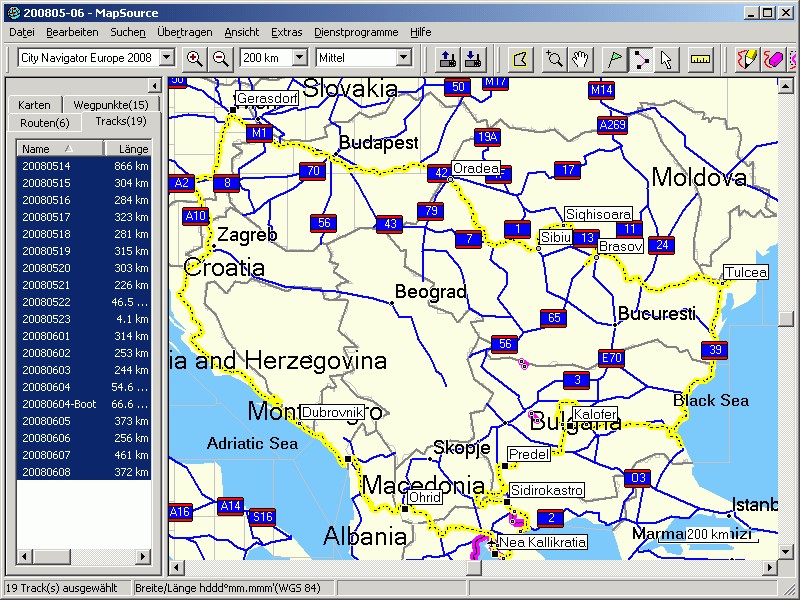
Task: Click the map scroll left arrow
Action: 177,567
